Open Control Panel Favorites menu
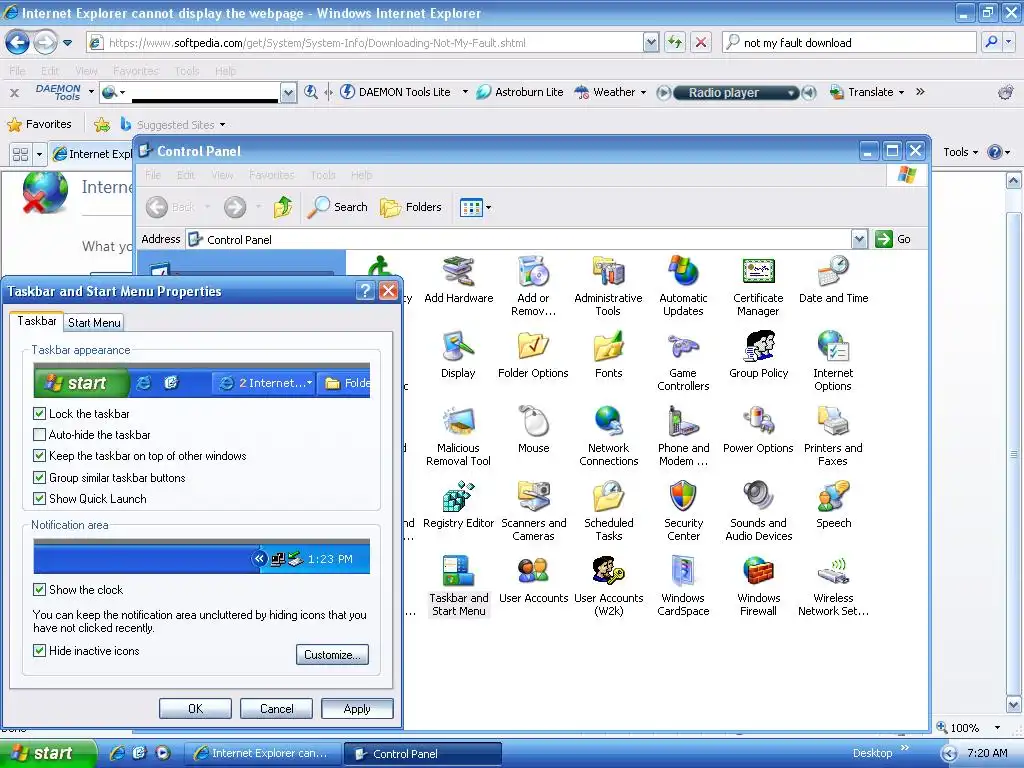 272,175
